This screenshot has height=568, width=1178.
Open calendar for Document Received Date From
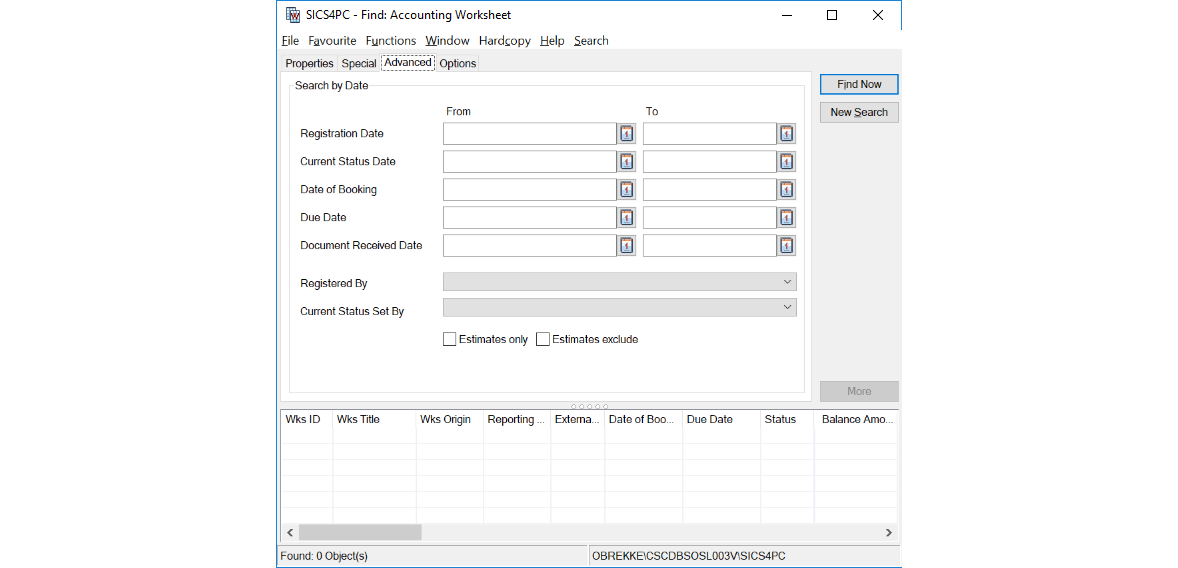[x=627, y=246]
